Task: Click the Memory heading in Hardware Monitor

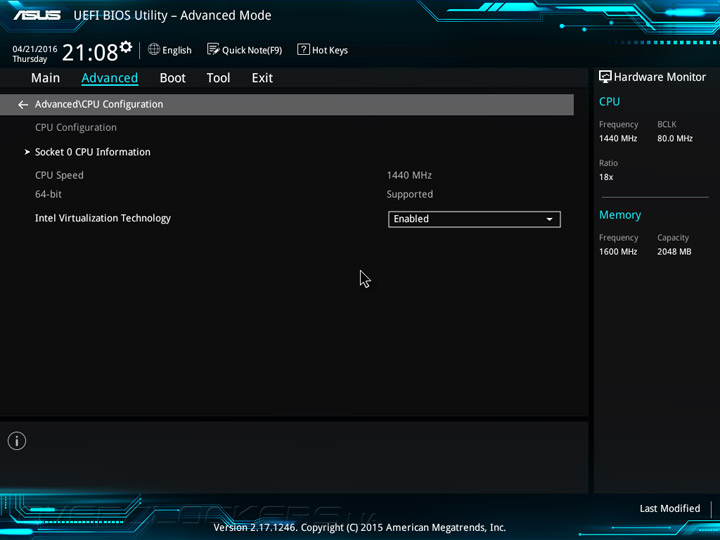Action: (620, 215)
